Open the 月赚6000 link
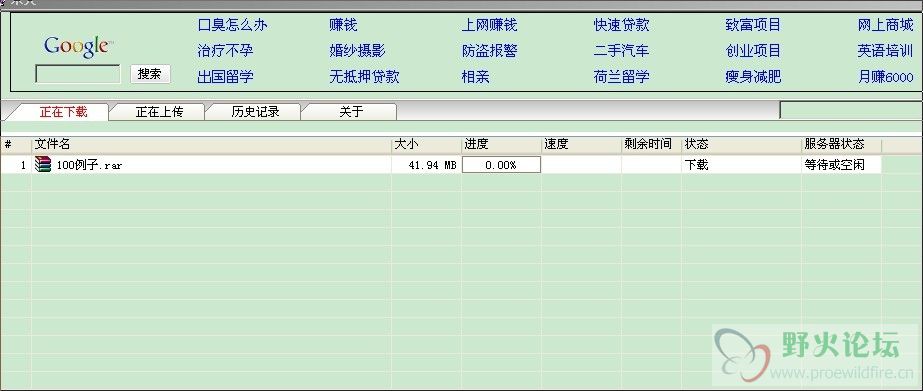This screenshot has height=391, width=923. (885, 77)
